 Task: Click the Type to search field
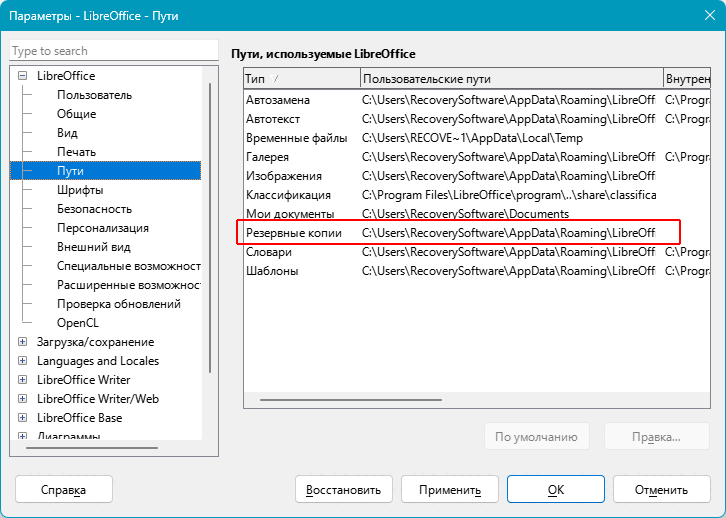click(x=113, y=50)
